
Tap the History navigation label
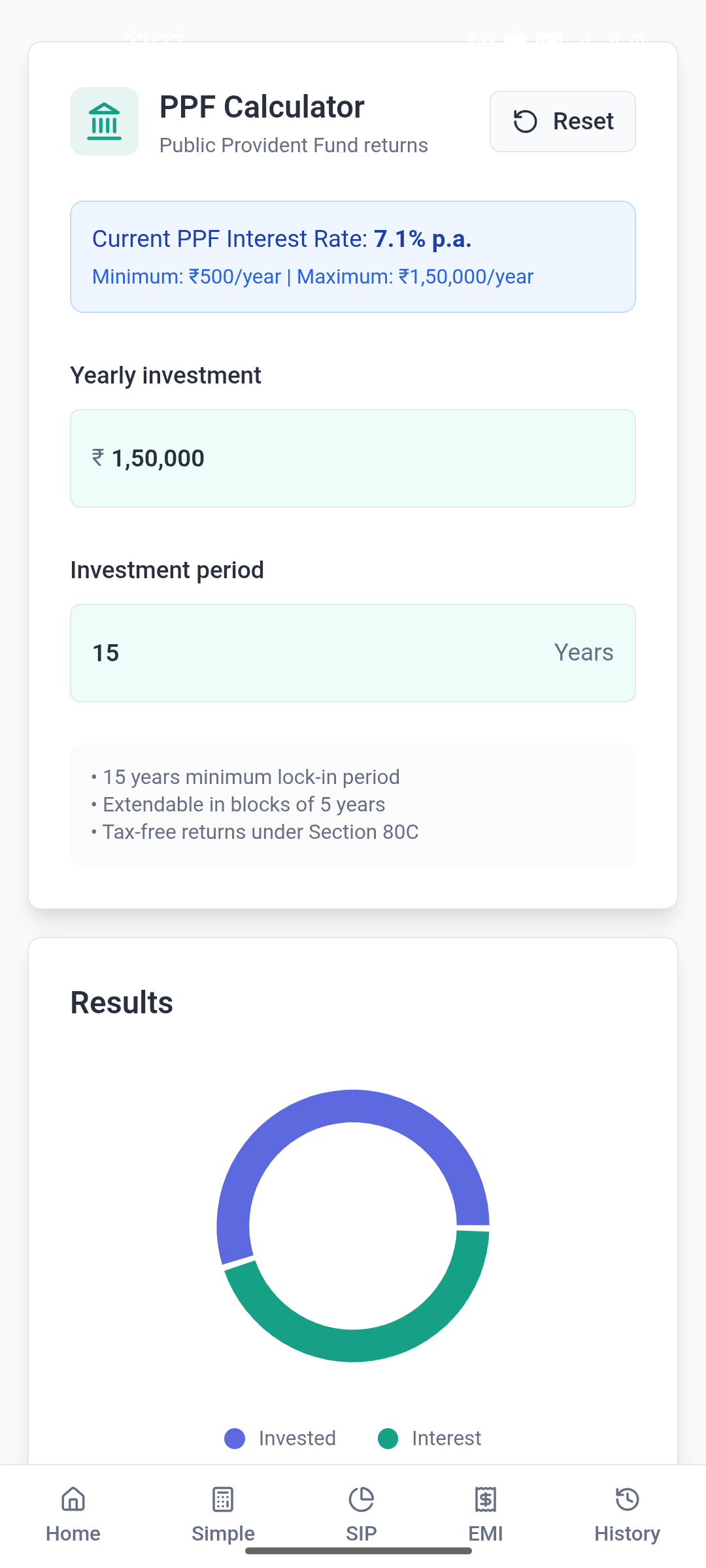pos(627,1533)
